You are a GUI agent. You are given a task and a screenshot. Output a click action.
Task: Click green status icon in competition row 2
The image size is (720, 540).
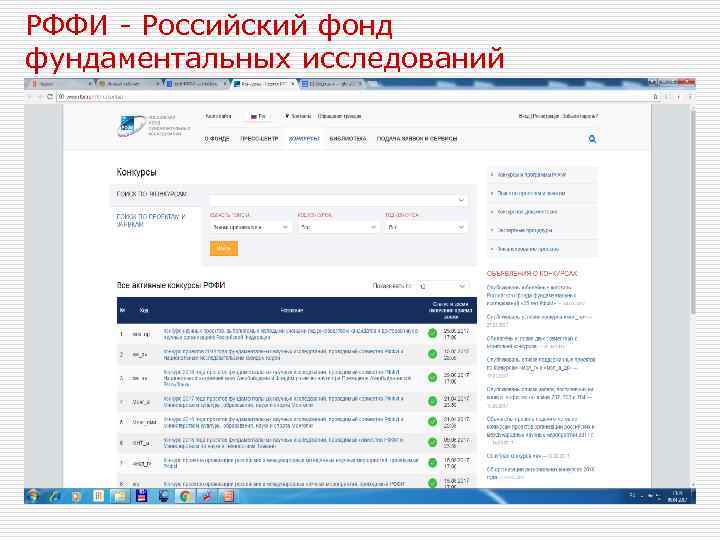432,354
